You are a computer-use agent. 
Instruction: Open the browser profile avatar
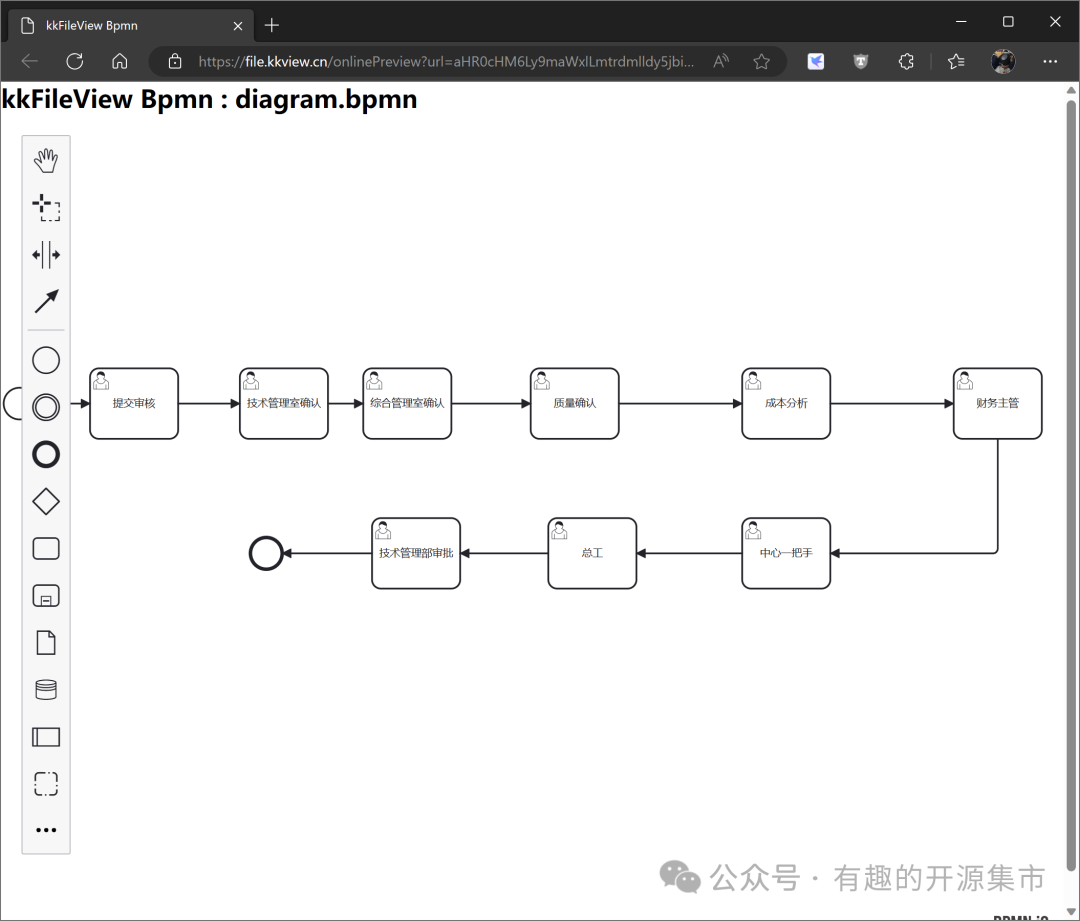(1003, 61)
